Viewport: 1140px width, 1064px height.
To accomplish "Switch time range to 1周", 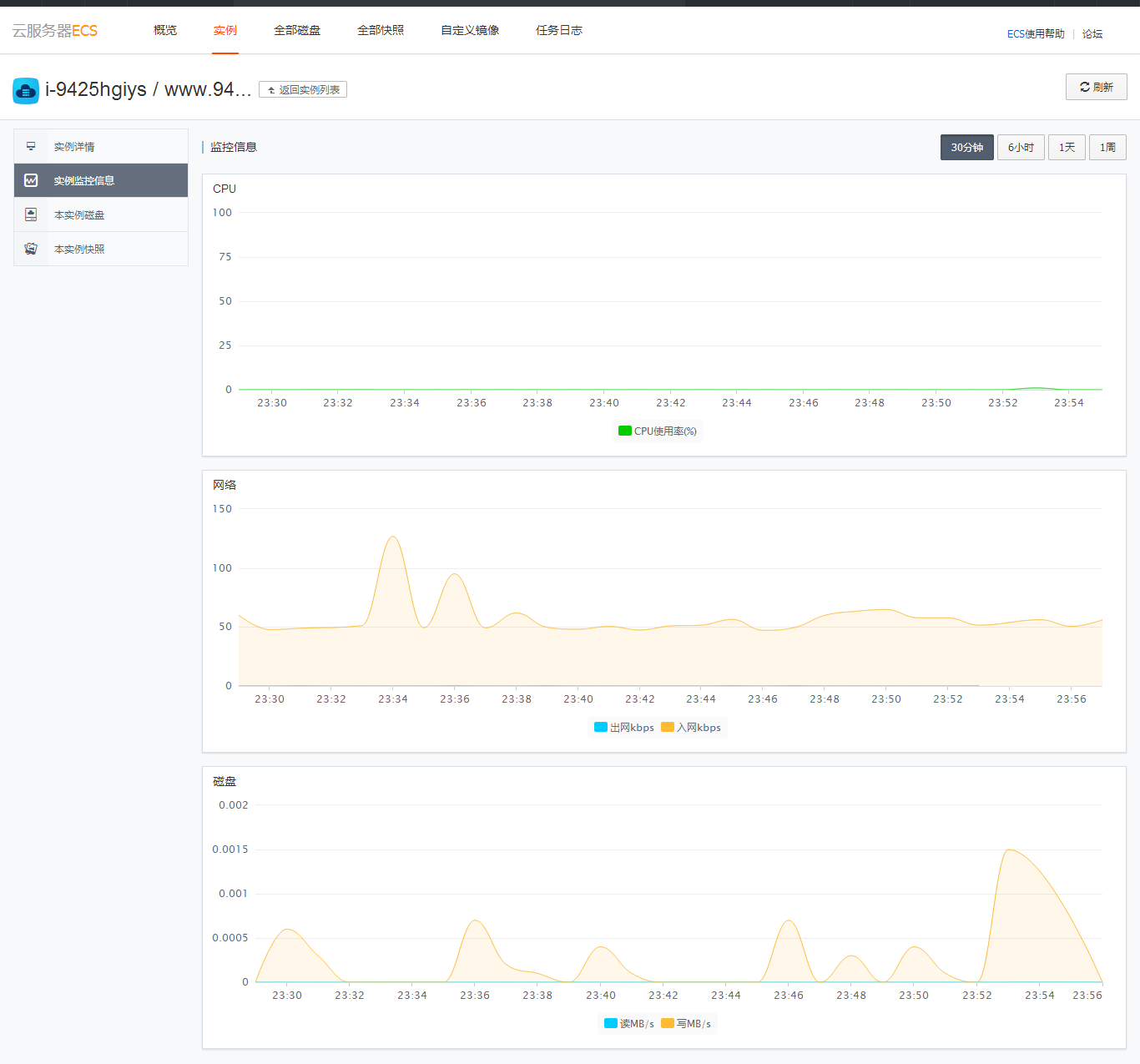I will pos(1107,147).
